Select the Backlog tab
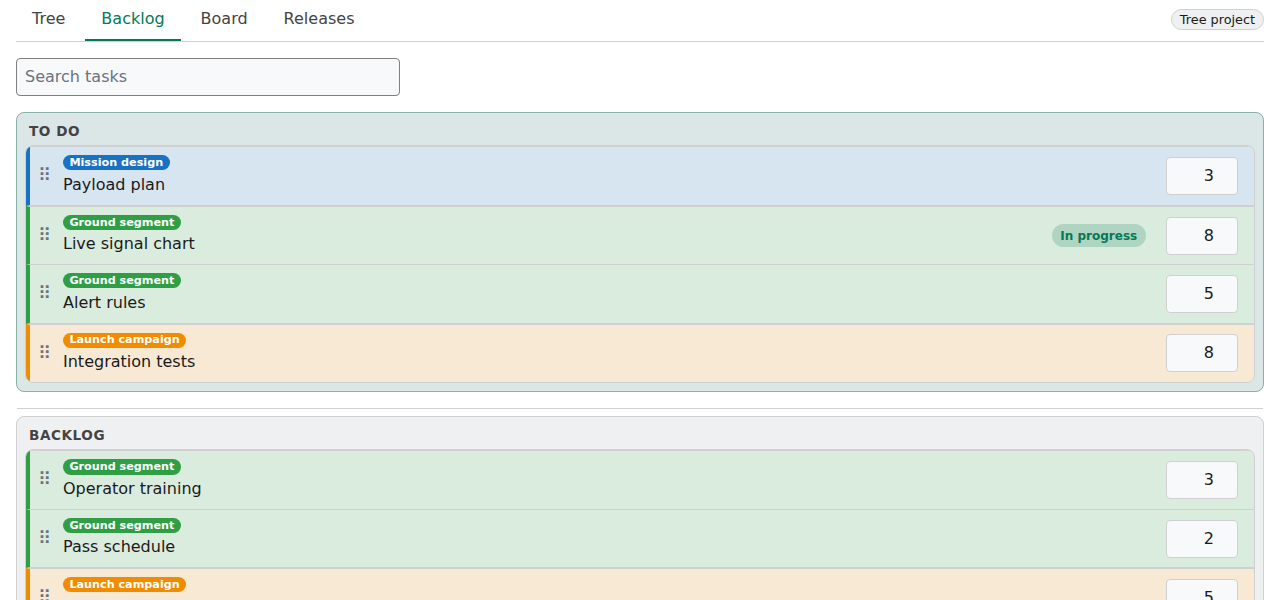The image size is (1280, 600). tap(133, 19)
